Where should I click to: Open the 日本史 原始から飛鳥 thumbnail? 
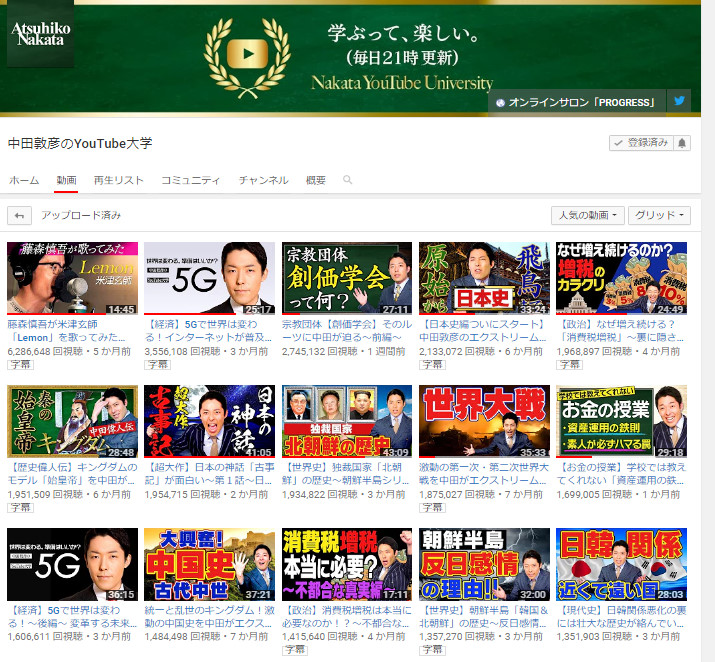484,278
